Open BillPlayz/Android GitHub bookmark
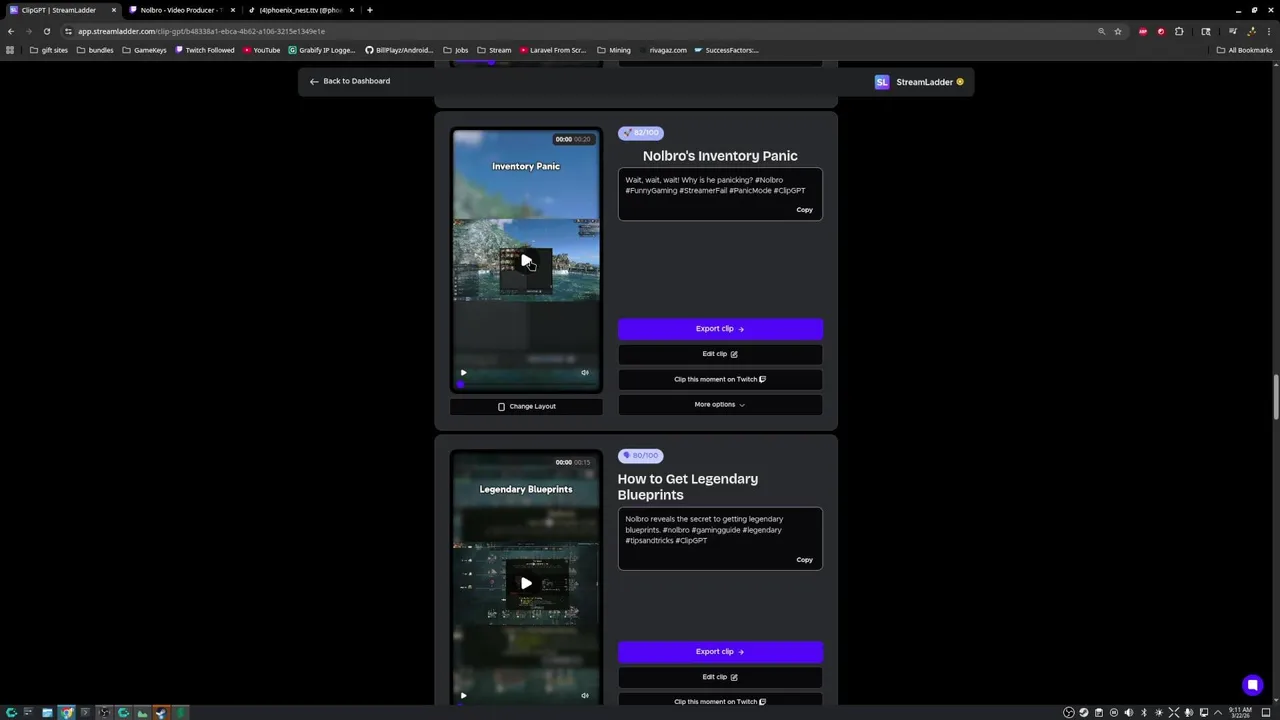1280x720 pixels. pos(399,50)
